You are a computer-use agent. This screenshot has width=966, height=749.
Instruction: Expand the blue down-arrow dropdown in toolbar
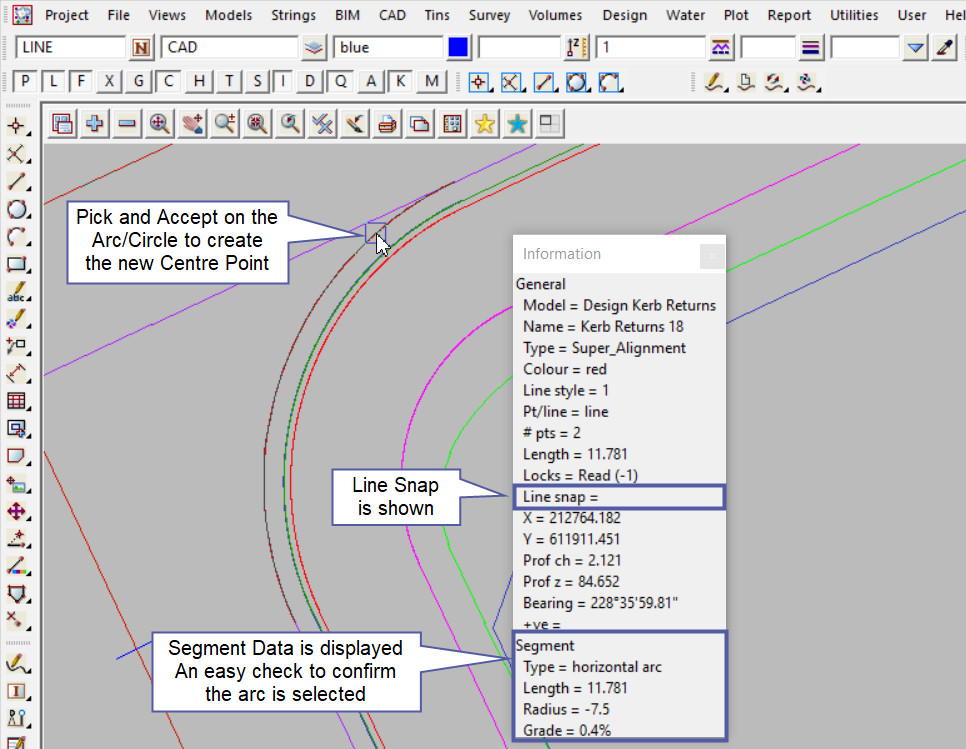(x=916, y=47)
